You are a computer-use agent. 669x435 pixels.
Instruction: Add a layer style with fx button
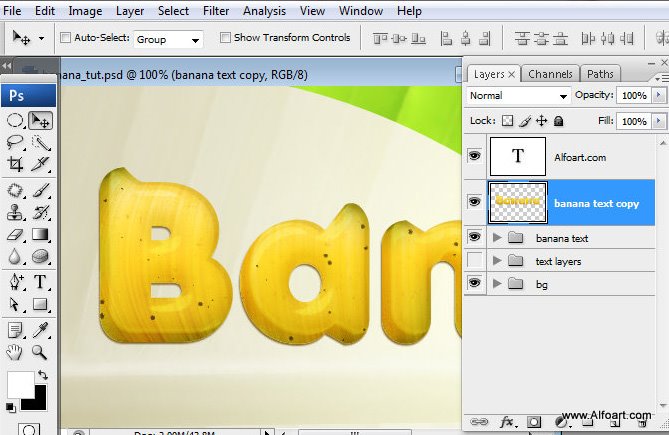[507, 422]
